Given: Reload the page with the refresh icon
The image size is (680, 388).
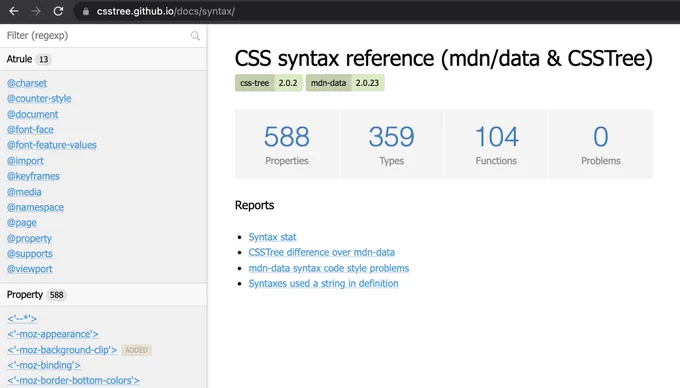Looking at the screenshot, I should 58,11.
